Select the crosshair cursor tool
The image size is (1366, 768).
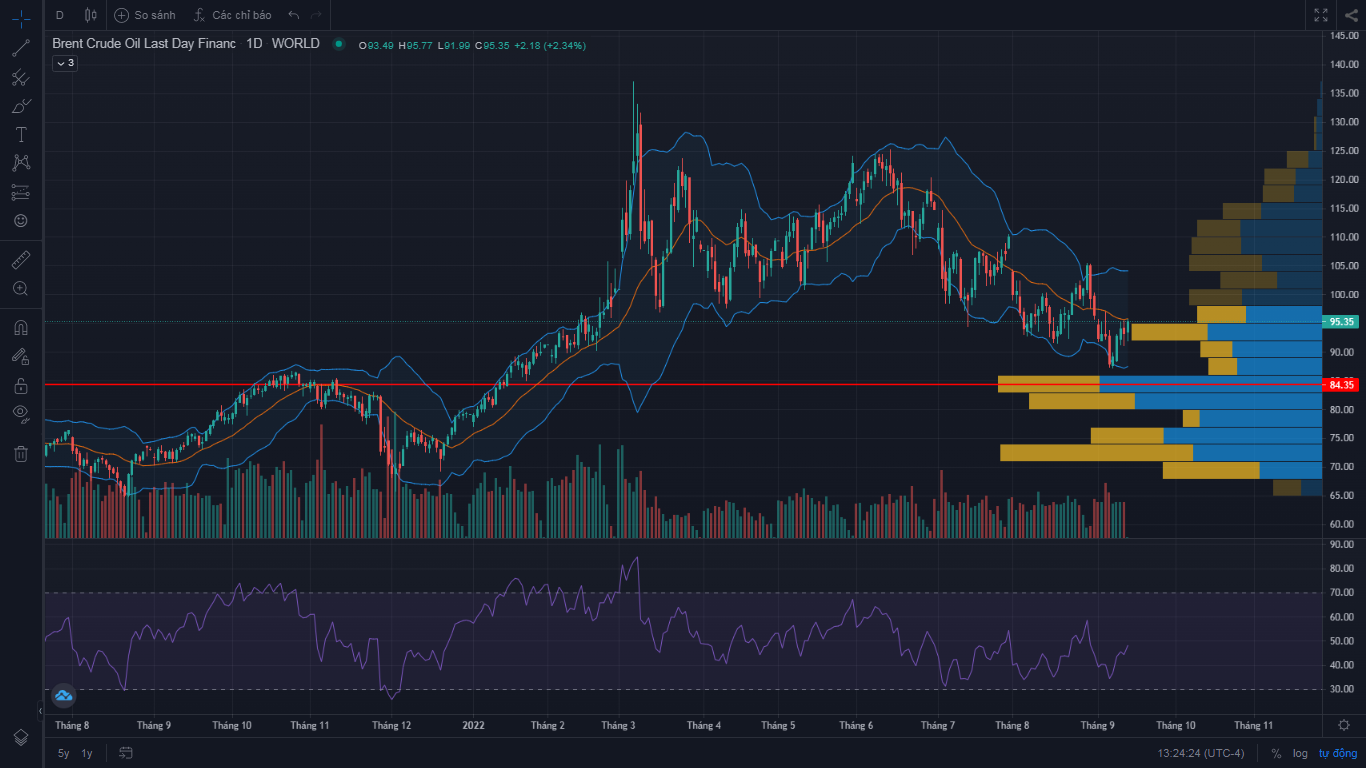pos(21,17)
